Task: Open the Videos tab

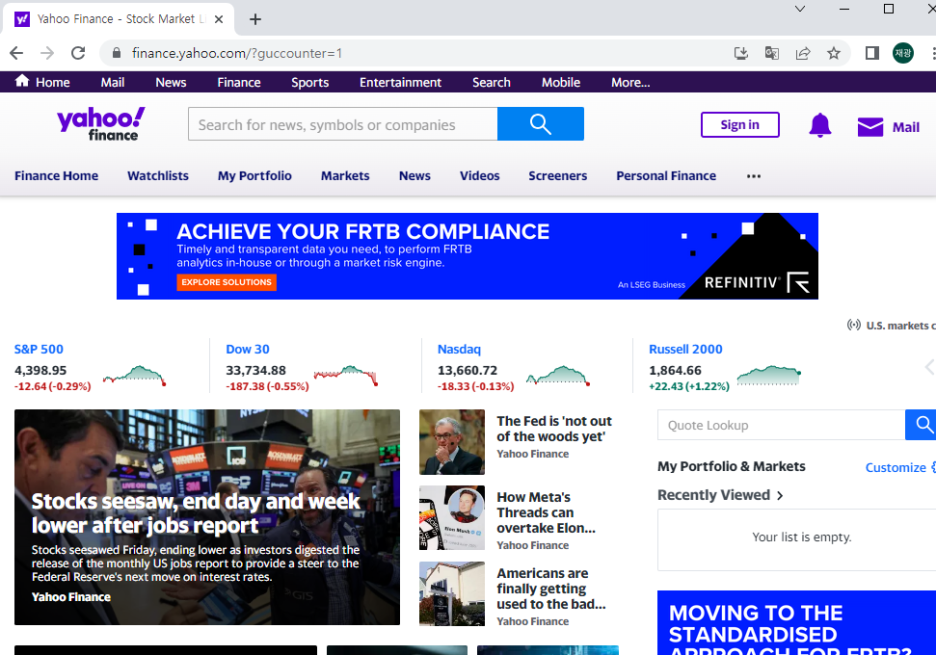Action: [479, 176]
